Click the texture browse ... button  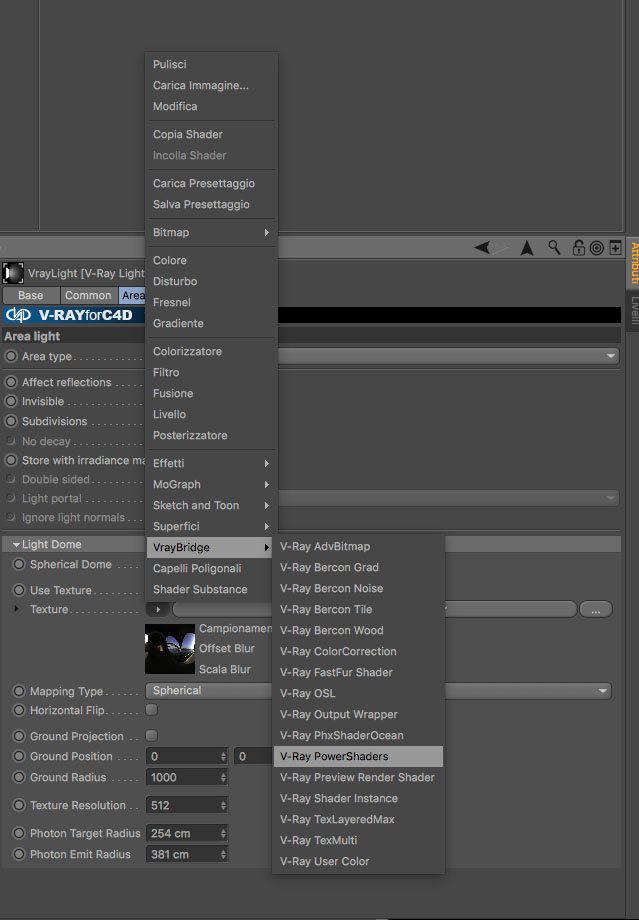(x=596, y=610)
